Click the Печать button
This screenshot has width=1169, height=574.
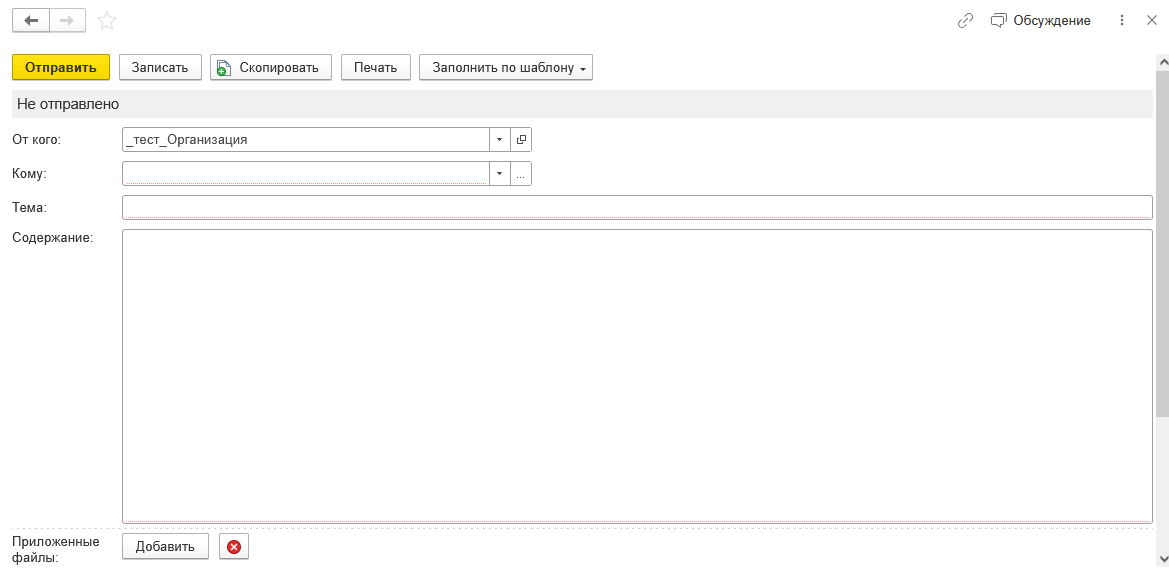[x=376, y=67]
